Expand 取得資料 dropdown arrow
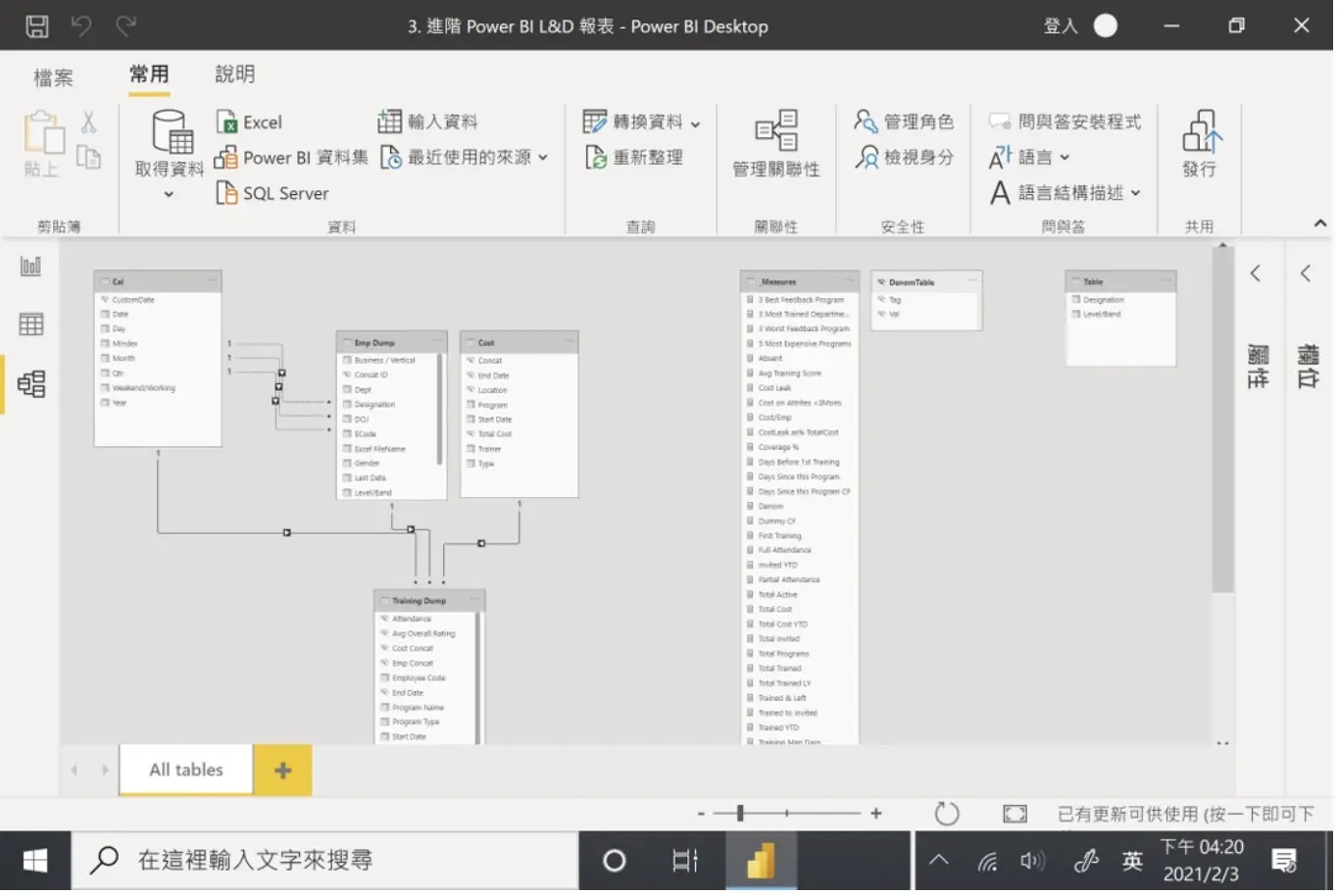This screenshot has width=1339, height=896. (x=169, y=195)
